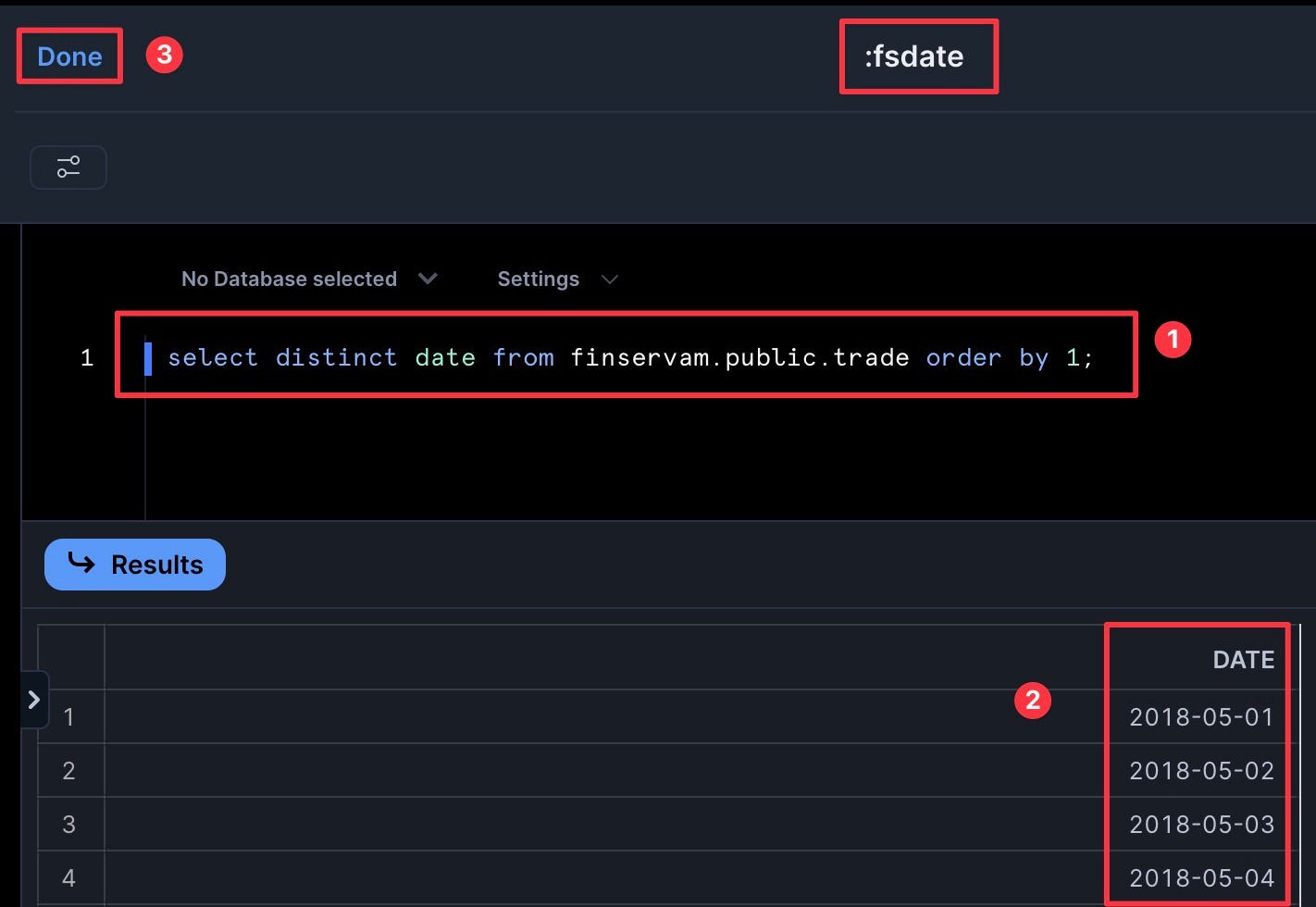The width and height of the screenshot is (1316, 907).
Task: Open the filter options sliders icon
Action: tap(68, 167)
